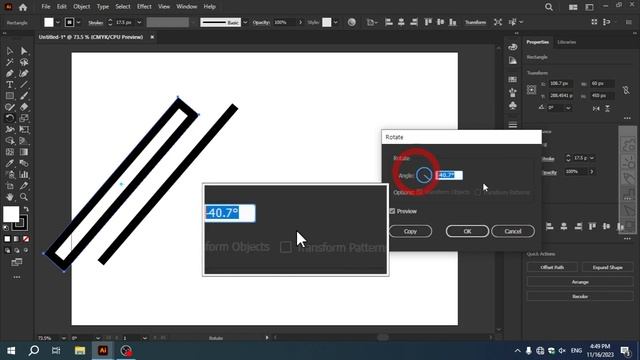The height and width of the screenshot is (360, 640).
Task: Set fill to None in toolbar
Action: (26, 239)
